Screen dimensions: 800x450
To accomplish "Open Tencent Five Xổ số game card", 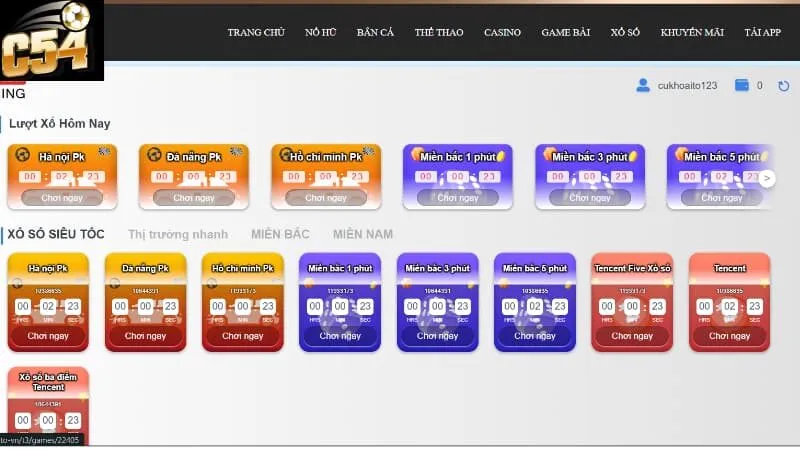I will 632,302.
